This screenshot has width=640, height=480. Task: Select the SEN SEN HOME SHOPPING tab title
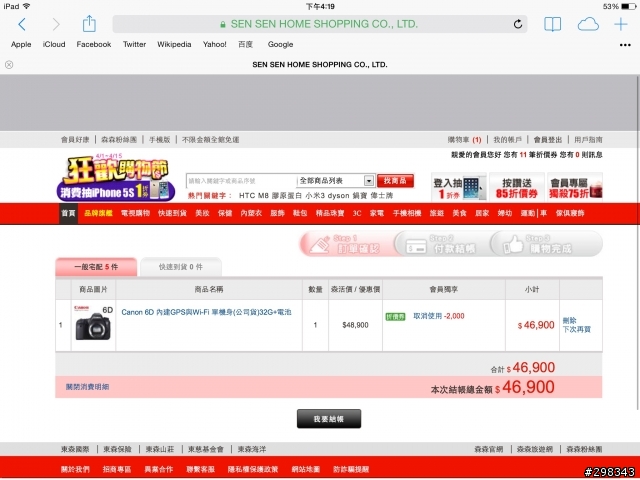(x=320, y=64)
